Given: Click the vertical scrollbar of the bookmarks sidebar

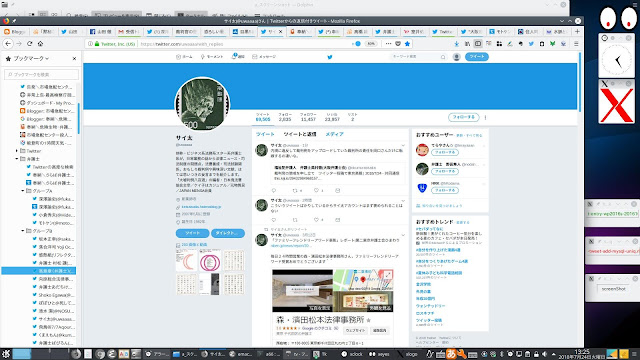Looking at the screenshot, I should (x=78, y=118).
